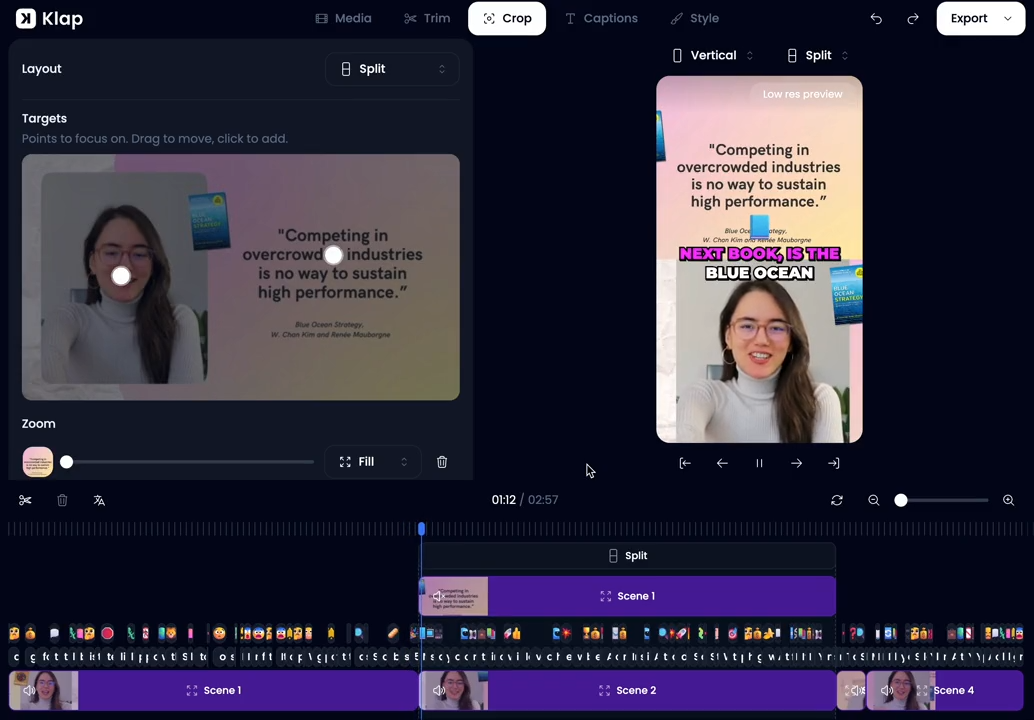Image resolution: width=1034 pixels, height=720 pixels.
Task: Open the Media tab
Action: click(x=344, y=18)
